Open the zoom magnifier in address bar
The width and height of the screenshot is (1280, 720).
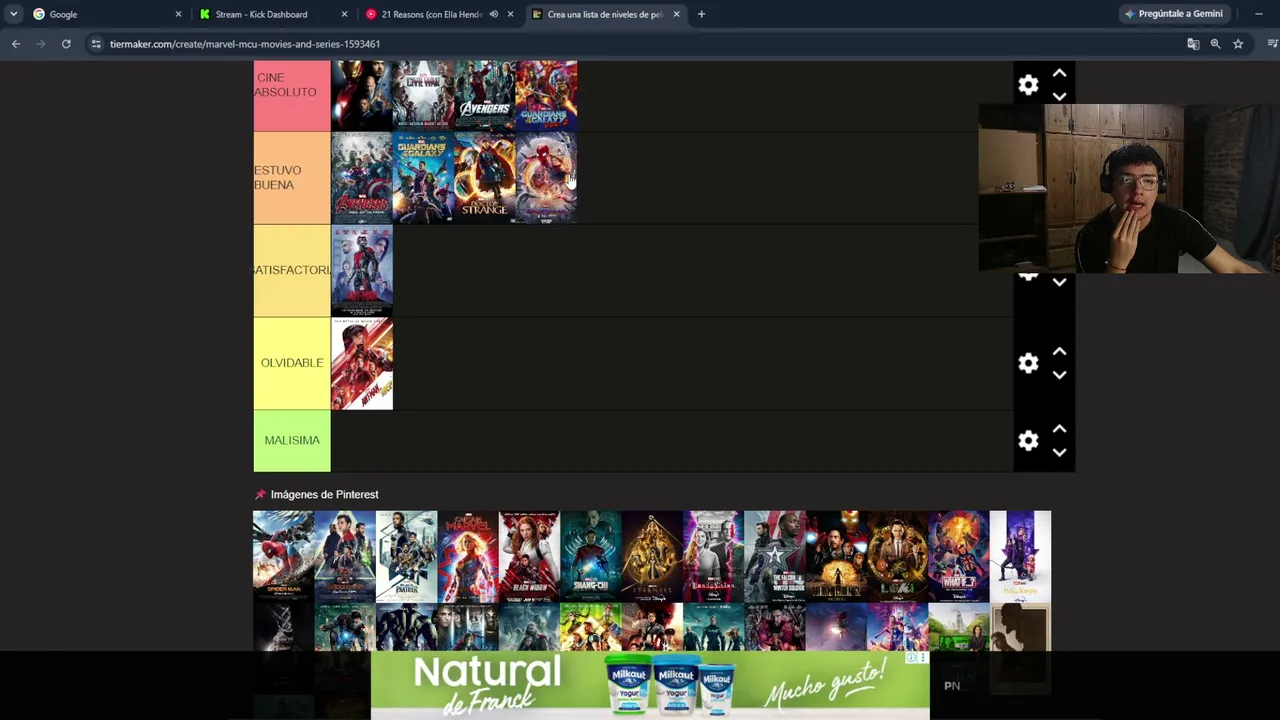1215,44
